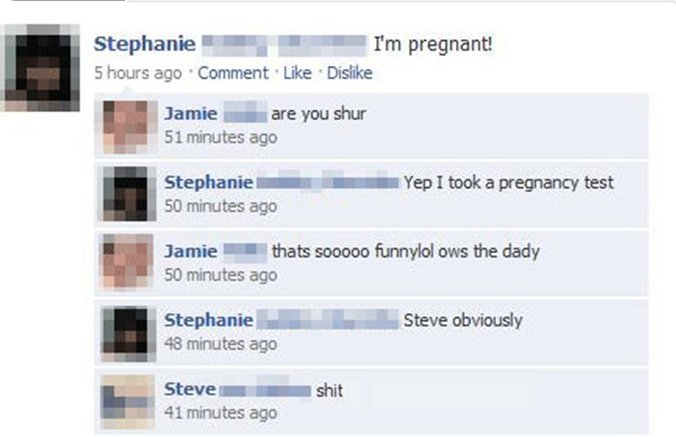676x437 pixels.
Task: Open Jamie's avatar beside 'ows the dady' comment
Action: [127, 262]
